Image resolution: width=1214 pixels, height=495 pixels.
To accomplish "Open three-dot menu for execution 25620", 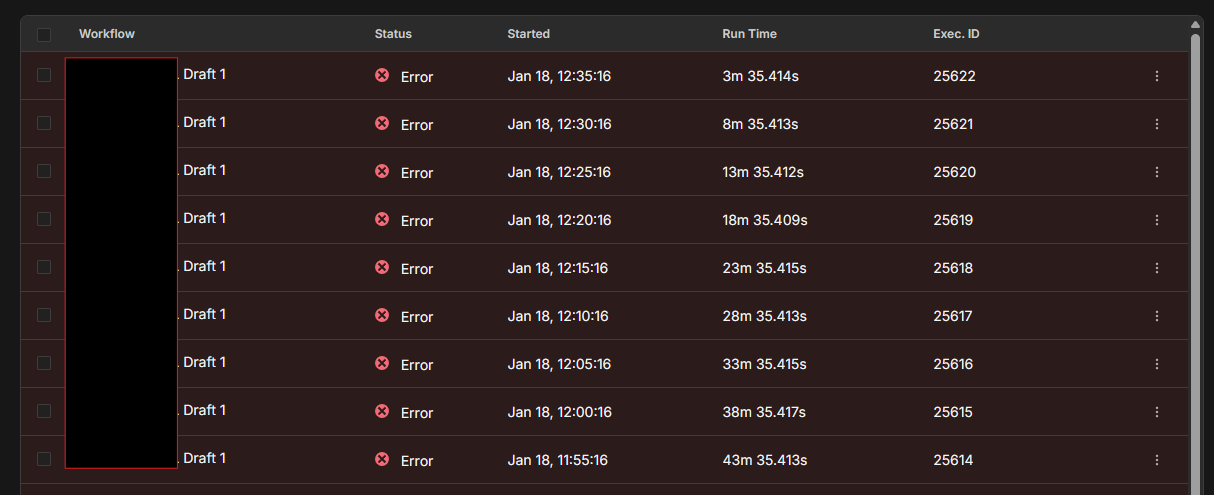I will tap(1157, 172).
